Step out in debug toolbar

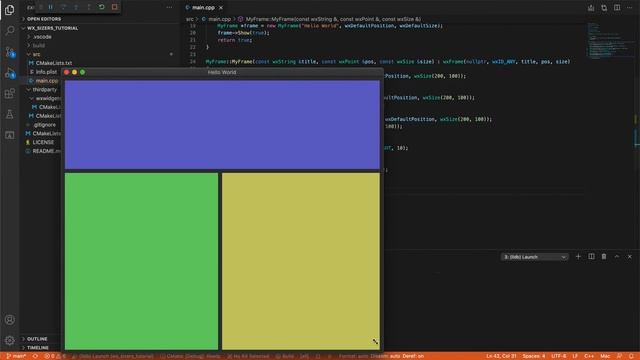[89, 7]
